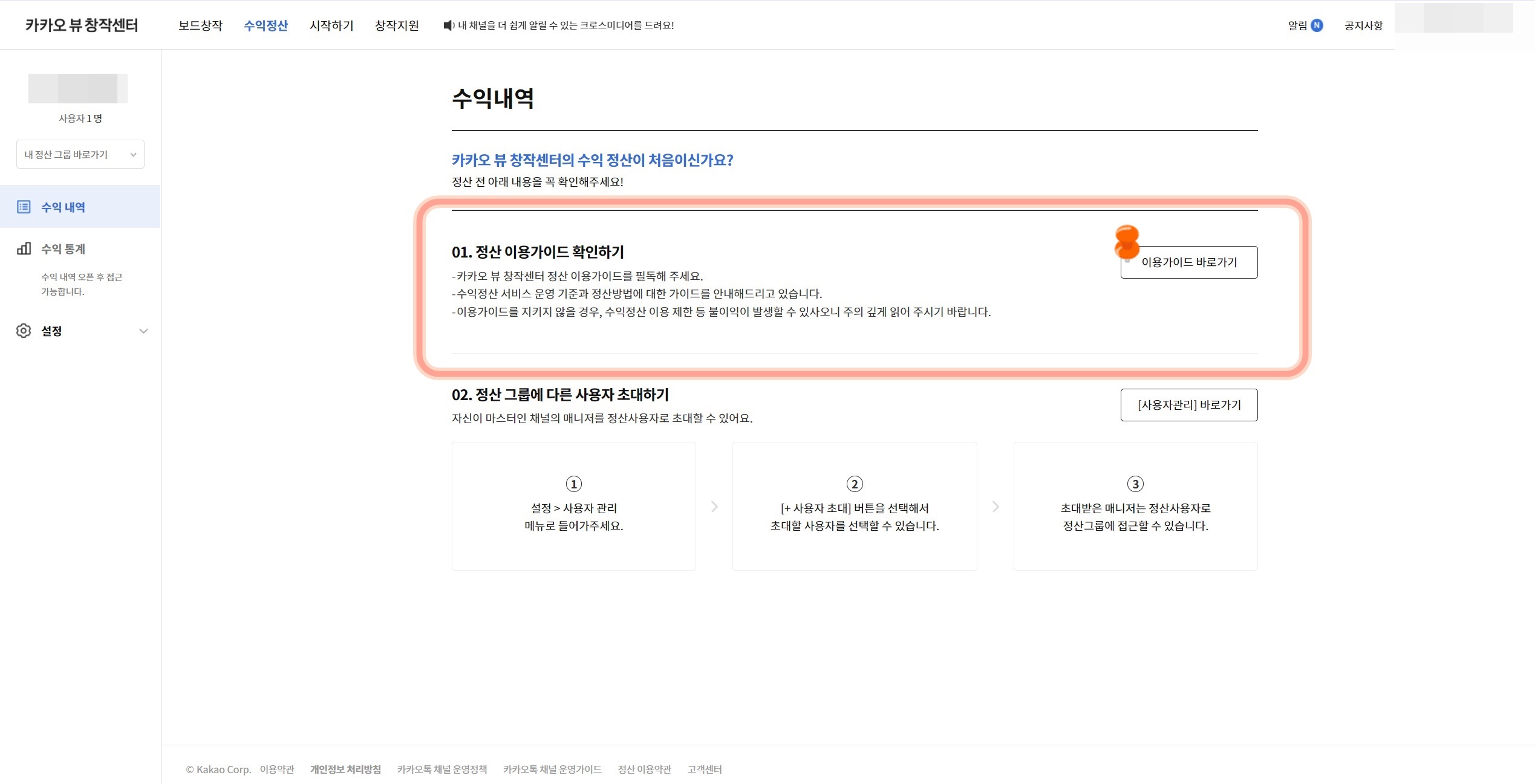The width and height of the screenshot is (1535, 784).
Task: Select the 시작하기 tab
Action: click(331, 25)
